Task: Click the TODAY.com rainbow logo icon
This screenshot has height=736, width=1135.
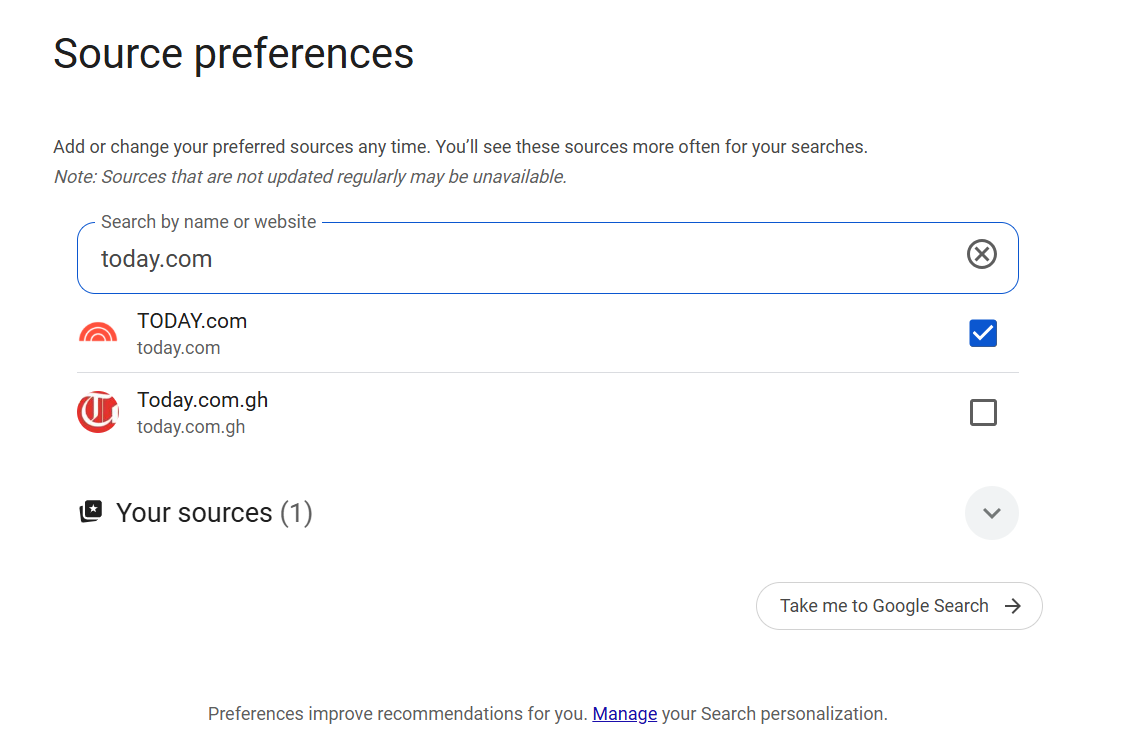Action: tap(98, 334)
